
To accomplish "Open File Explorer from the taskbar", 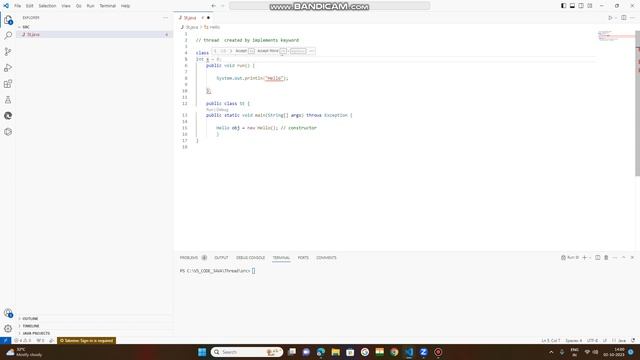I will (x=336, y=352).
